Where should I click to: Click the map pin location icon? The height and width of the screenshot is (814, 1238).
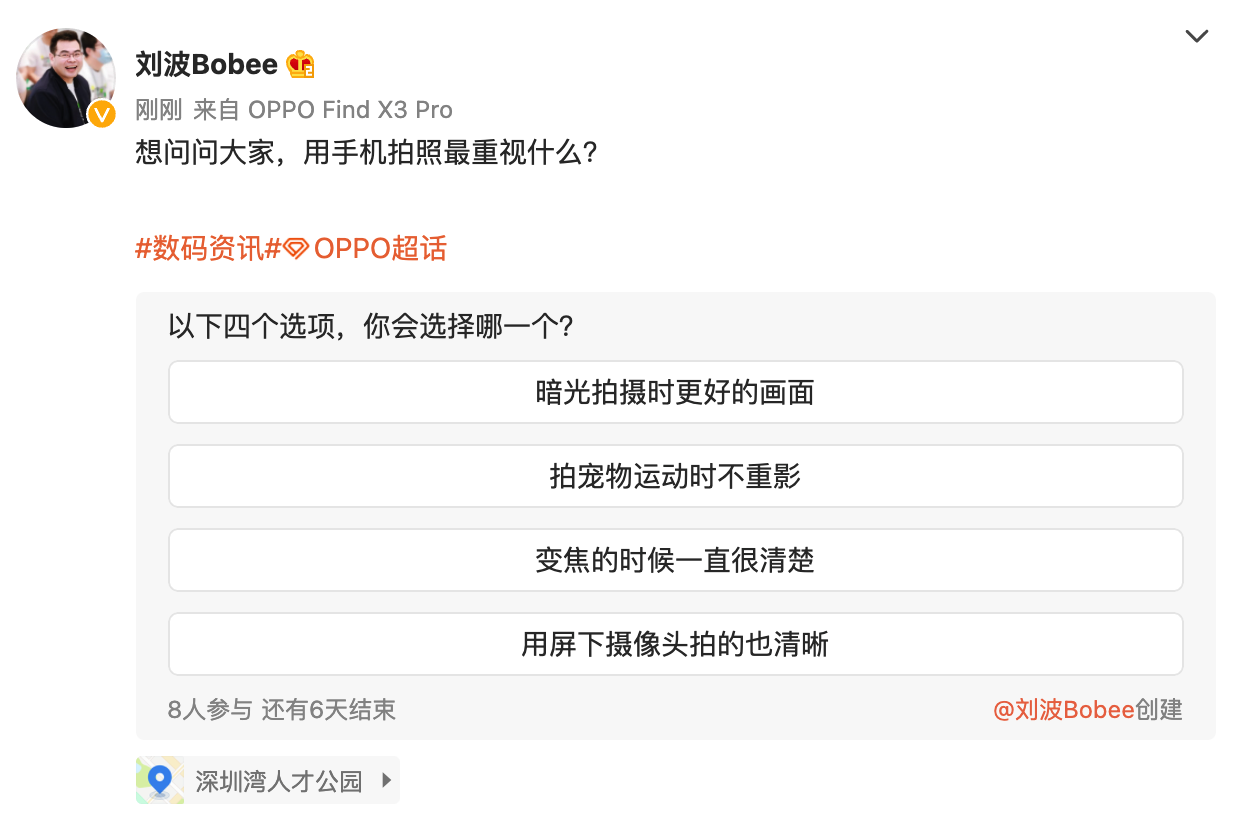tap(160, 780)
